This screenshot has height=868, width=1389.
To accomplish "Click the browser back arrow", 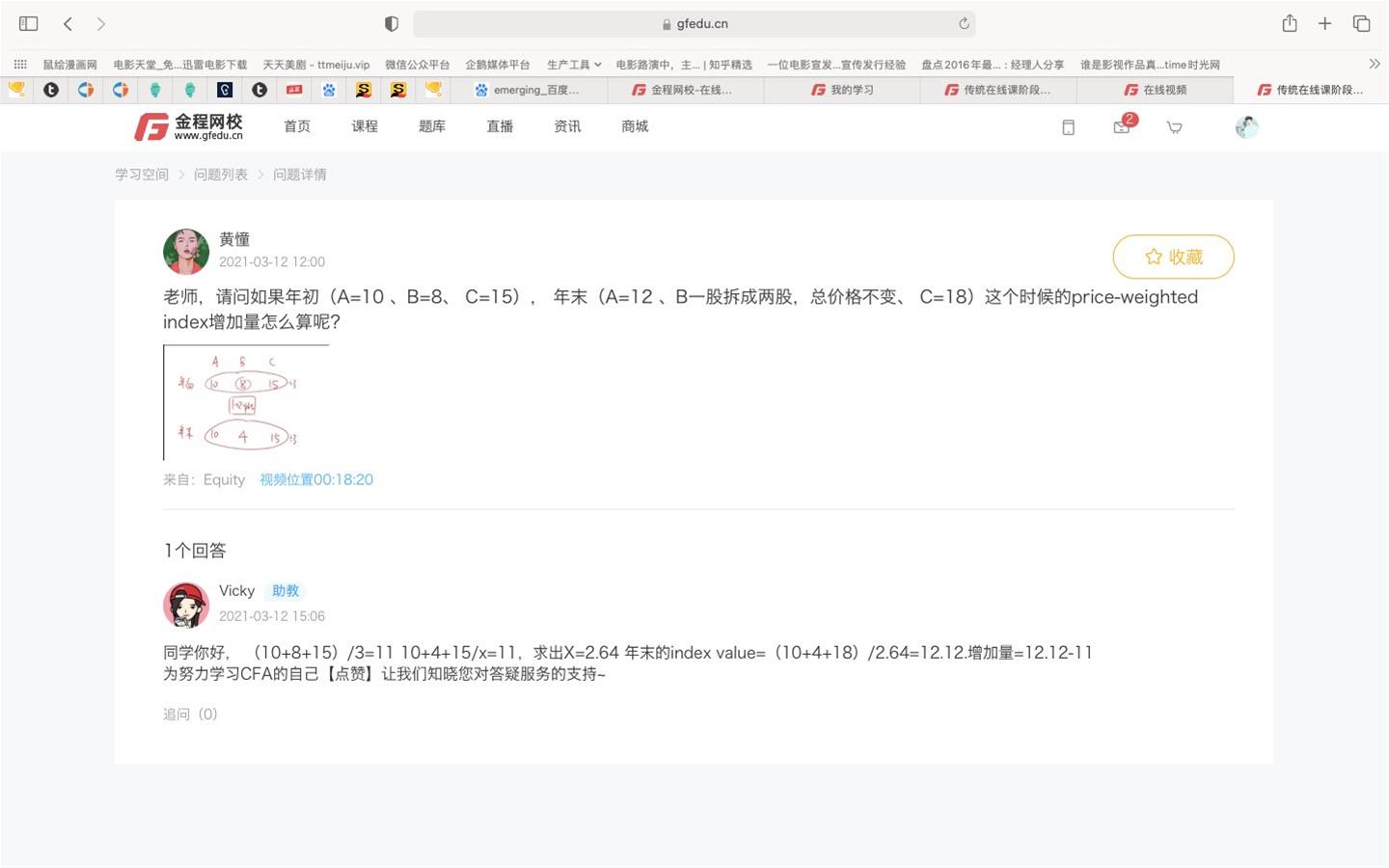I will [x=68, y=23].
